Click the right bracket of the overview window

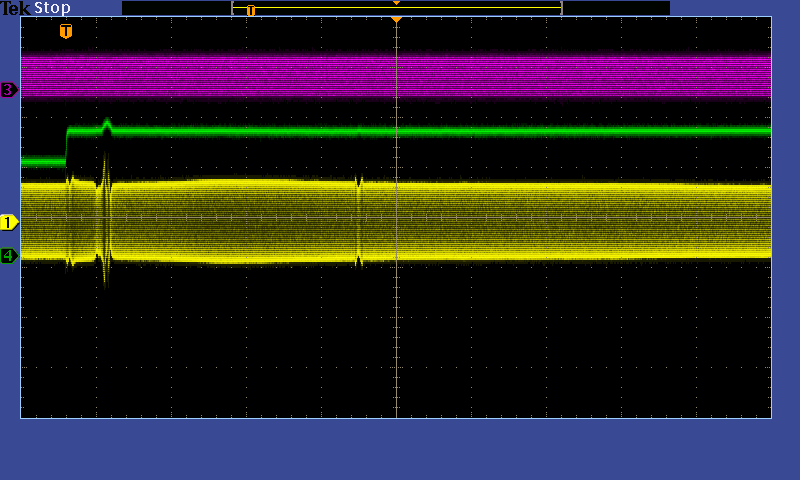tap(561, 8)
